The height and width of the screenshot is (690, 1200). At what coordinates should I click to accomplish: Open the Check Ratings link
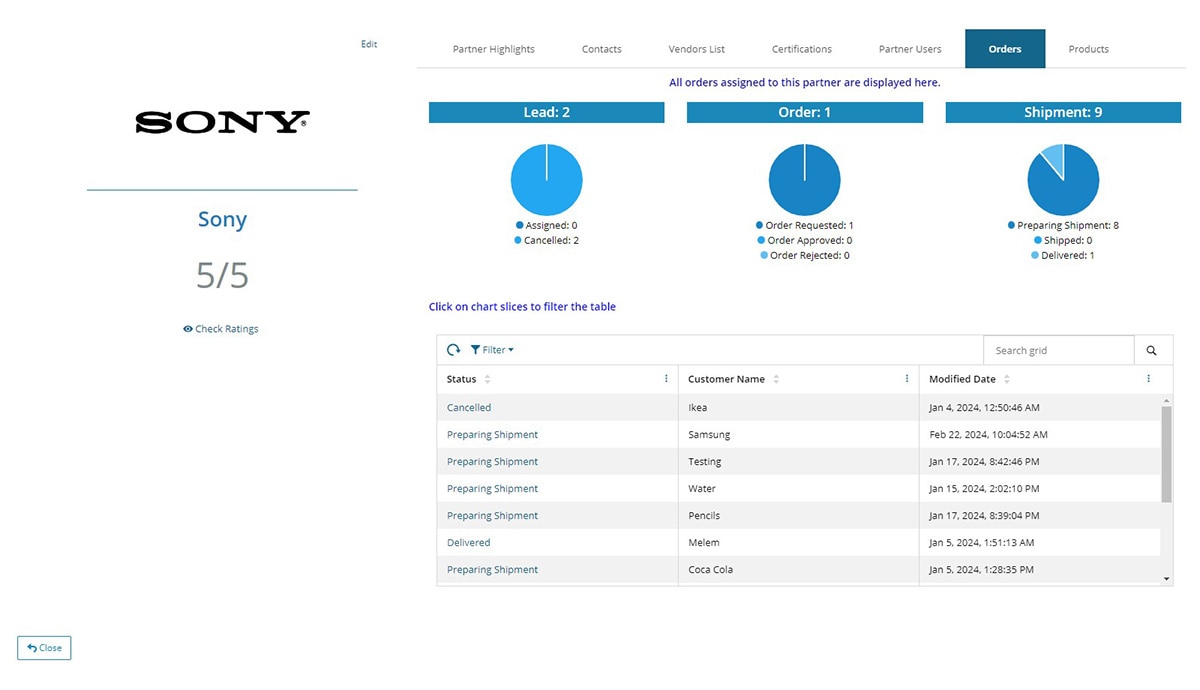[x=221, y=329]
